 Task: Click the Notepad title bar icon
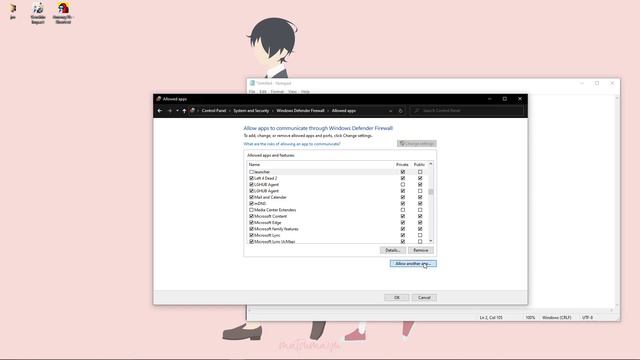click(252, 83)
